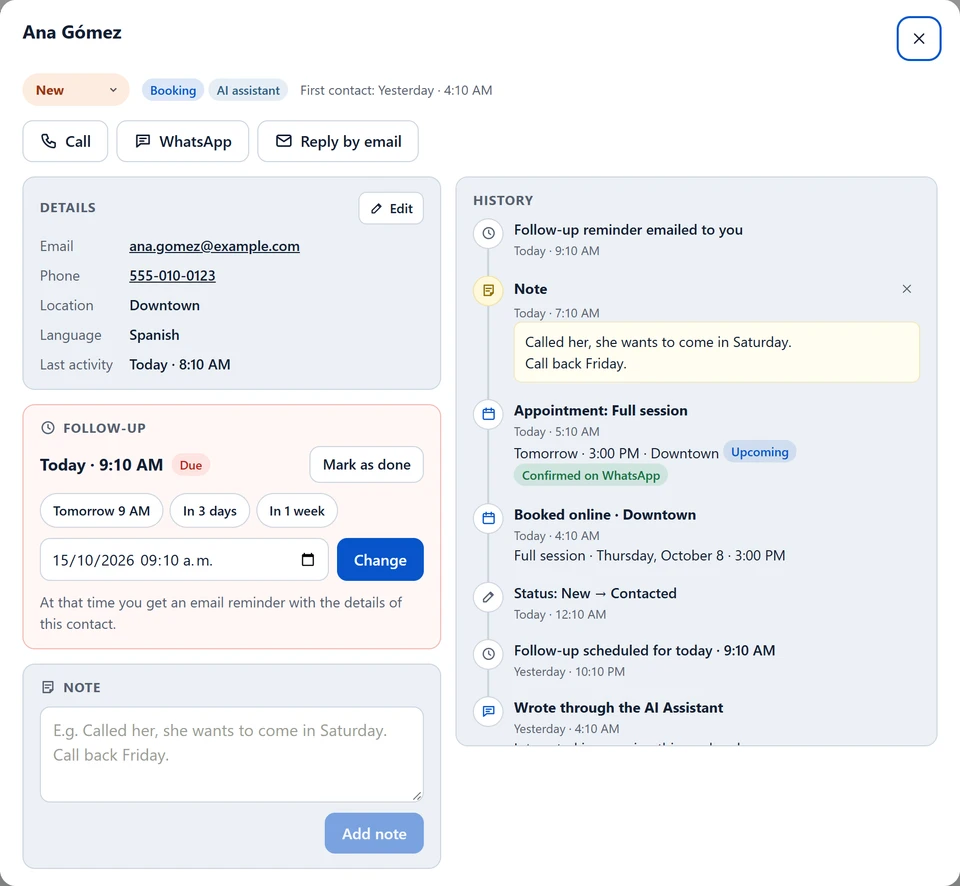The image size is (960, 886).
Task: Click the yellow Note icon in history
Action: (488, 290)
